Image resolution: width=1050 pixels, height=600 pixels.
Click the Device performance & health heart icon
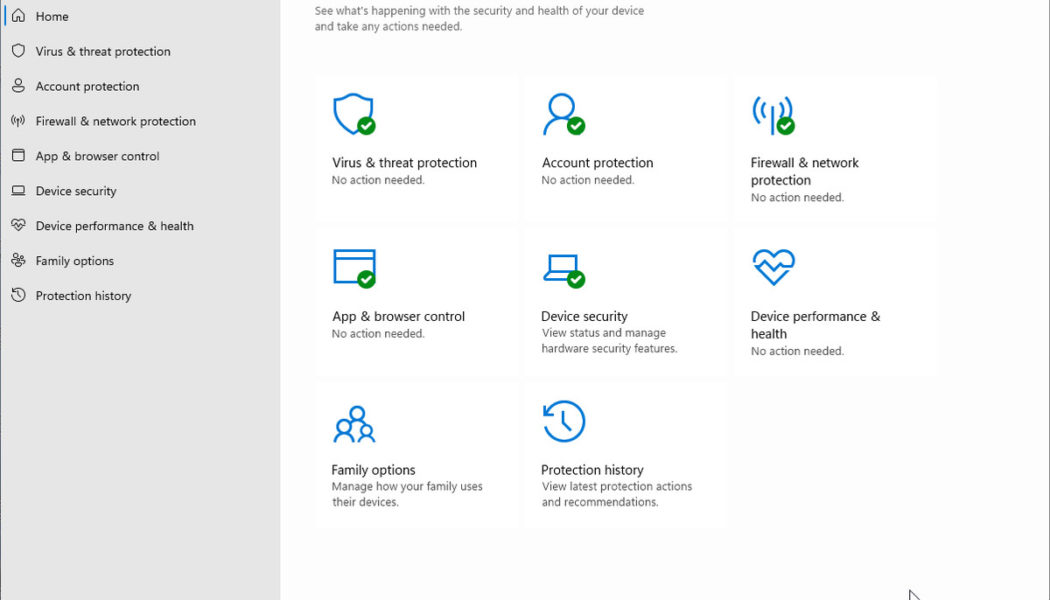click(771, 267)
